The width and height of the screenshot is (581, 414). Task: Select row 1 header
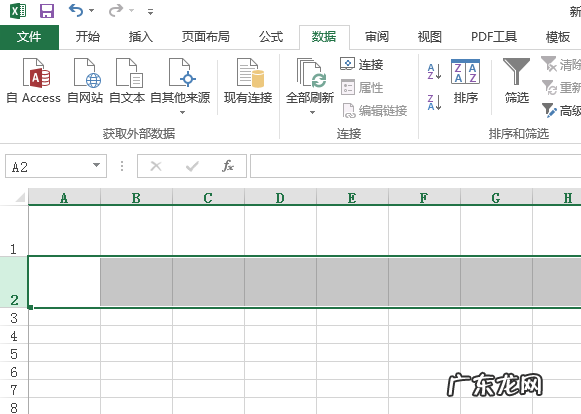[x=14, y=231]
